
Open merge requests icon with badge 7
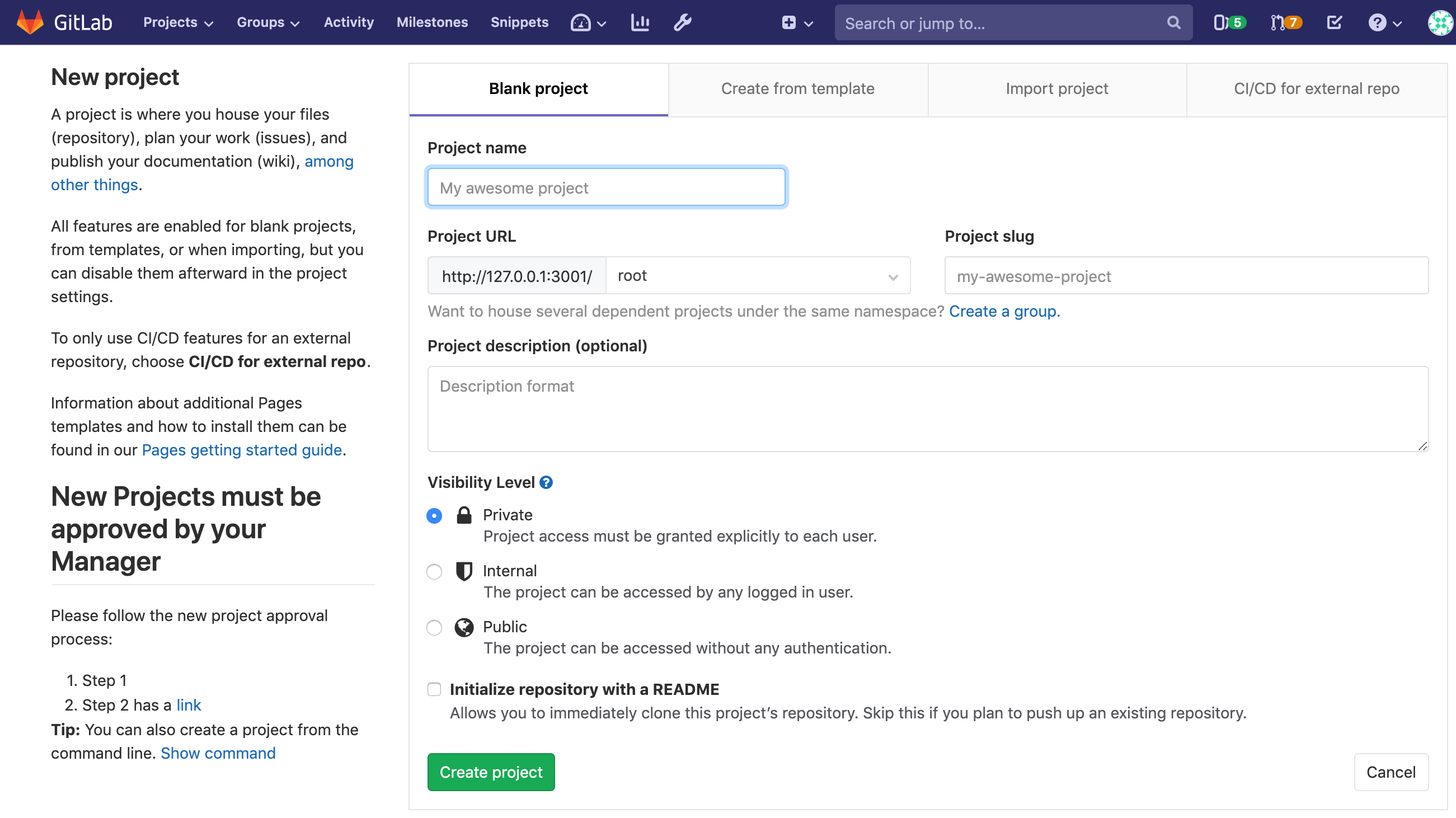coord(1285,22)
